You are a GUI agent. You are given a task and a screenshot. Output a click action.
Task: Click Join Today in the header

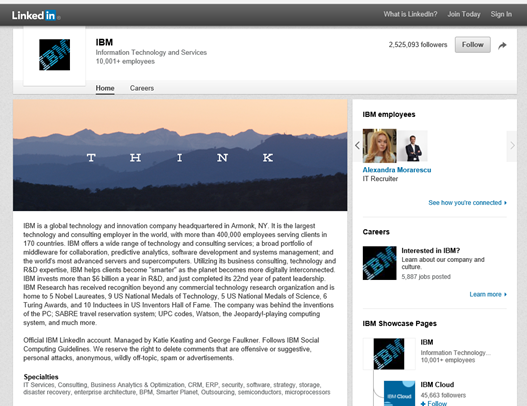point(464,14)
